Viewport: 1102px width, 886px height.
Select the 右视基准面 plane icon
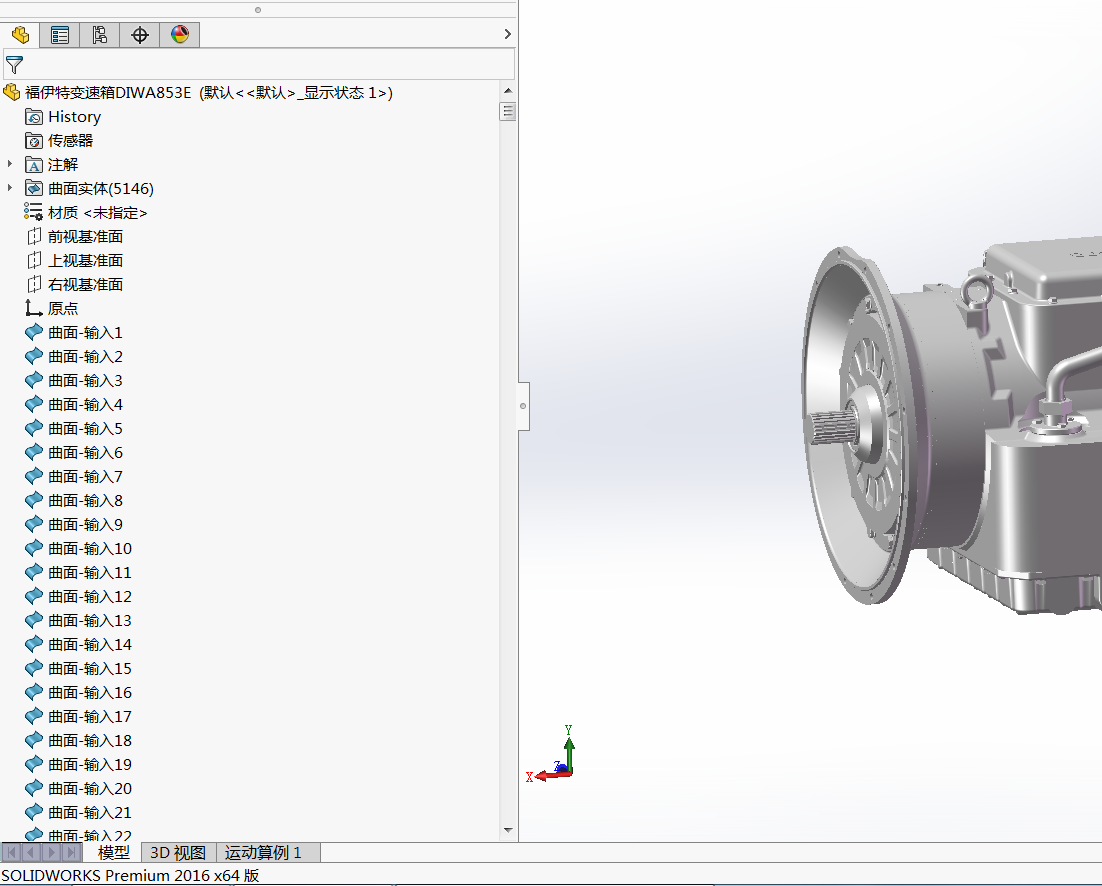pos(33,284)
